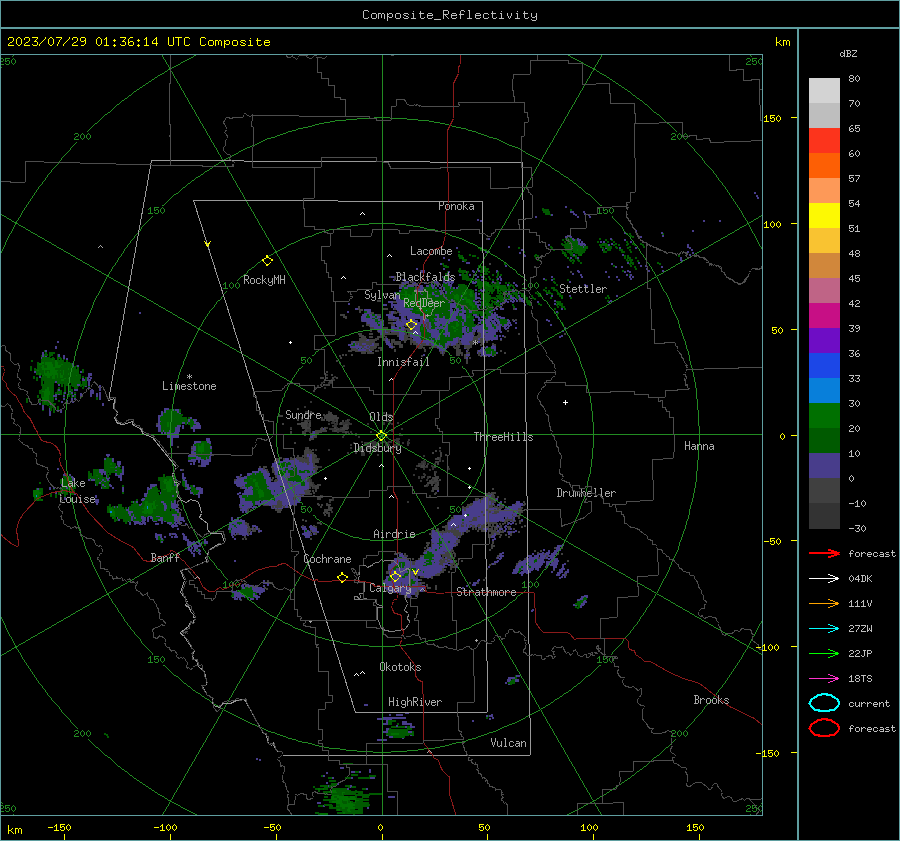Click the Sundre city label
Screen dimensions: 900x841
click(303, 414)
